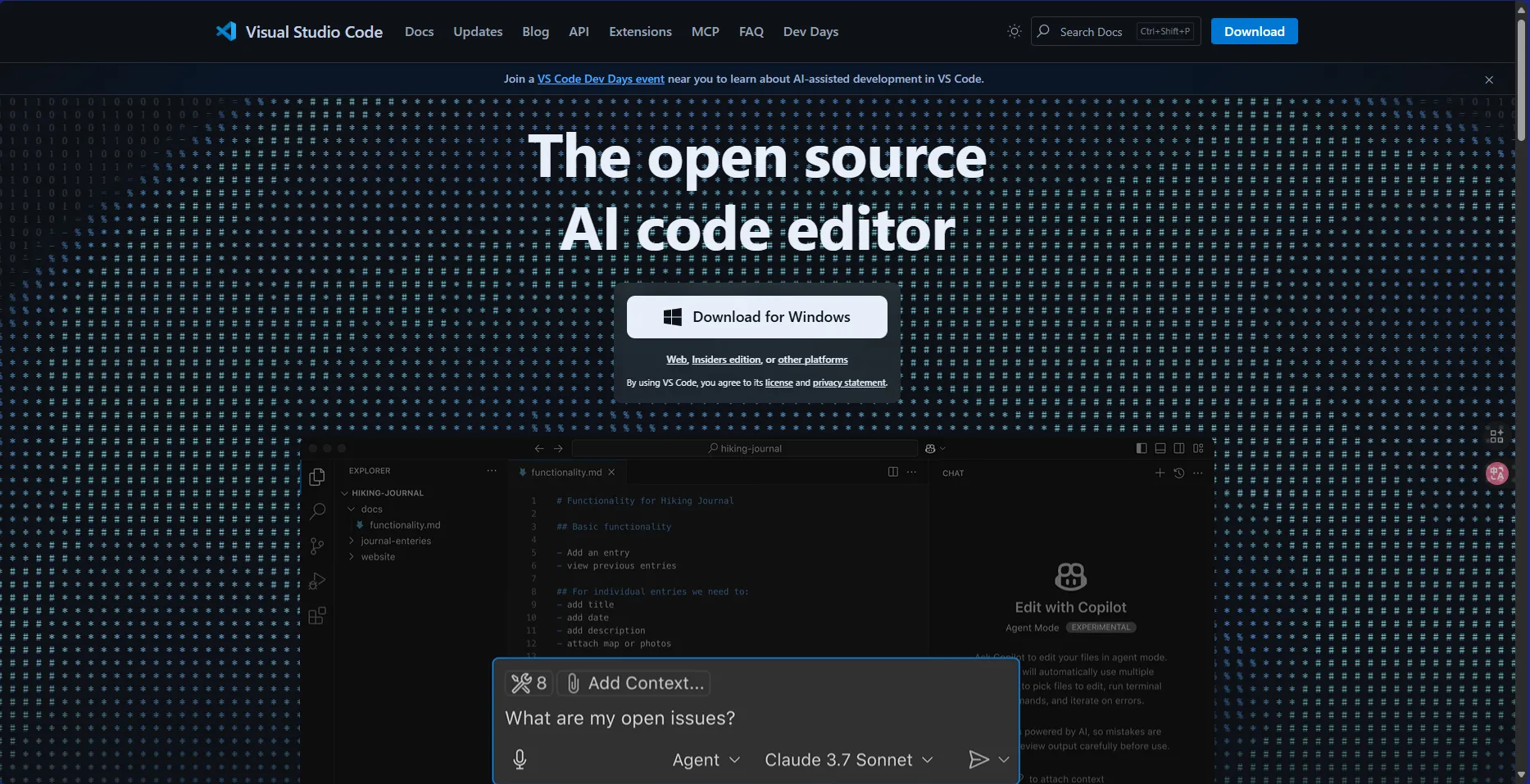This screenshot has width=1530, height=784.
Task: Dismiss the Dev Days announcement banner
Action: [x=1489, y=79]
